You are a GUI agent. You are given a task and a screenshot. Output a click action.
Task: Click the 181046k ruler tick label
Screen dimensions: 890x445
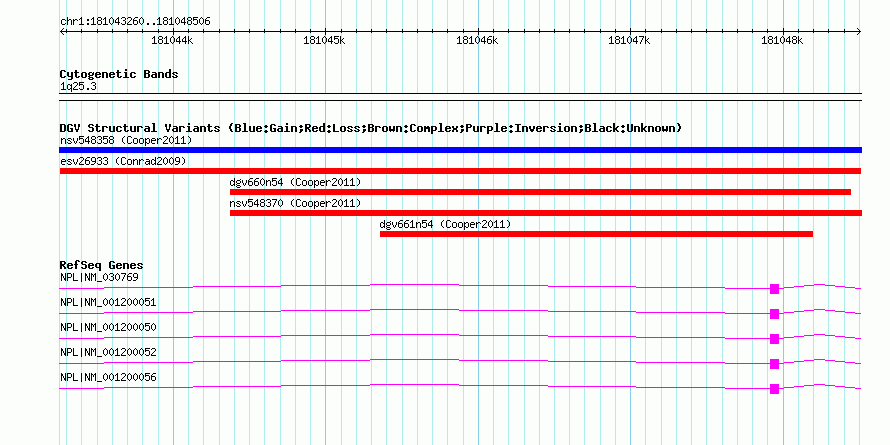[477, 40]
